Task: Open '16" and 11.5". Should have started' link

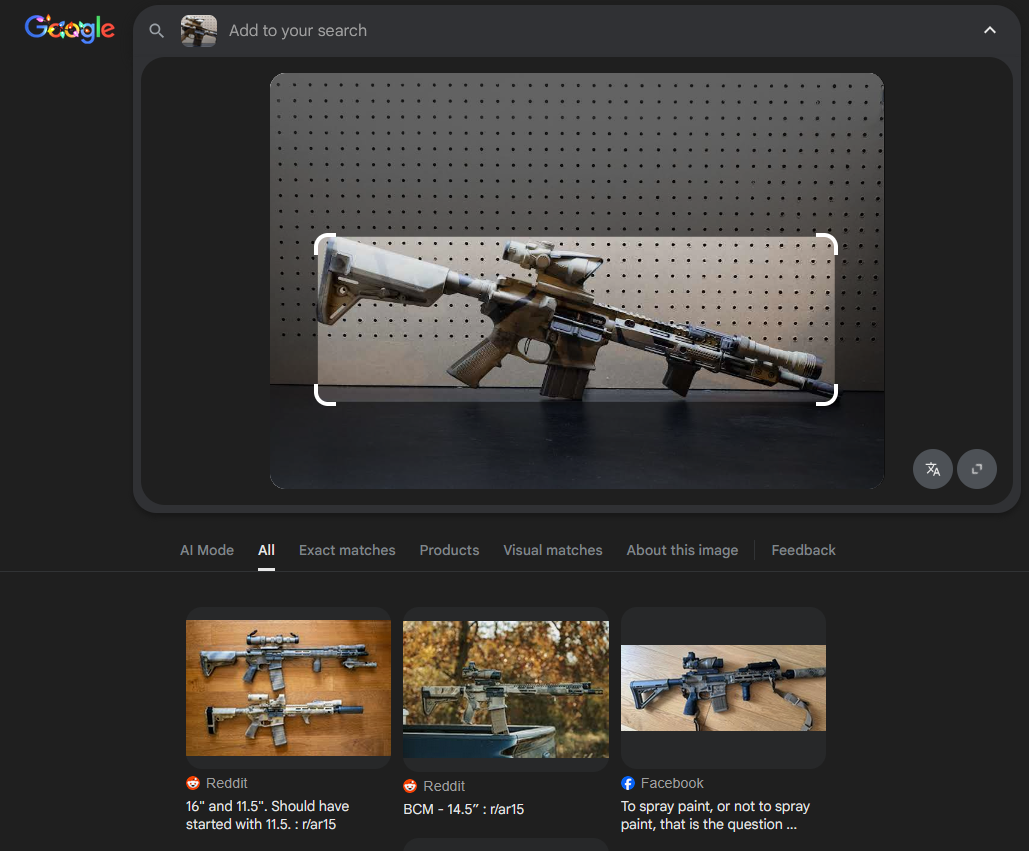Action: point(267,815)
